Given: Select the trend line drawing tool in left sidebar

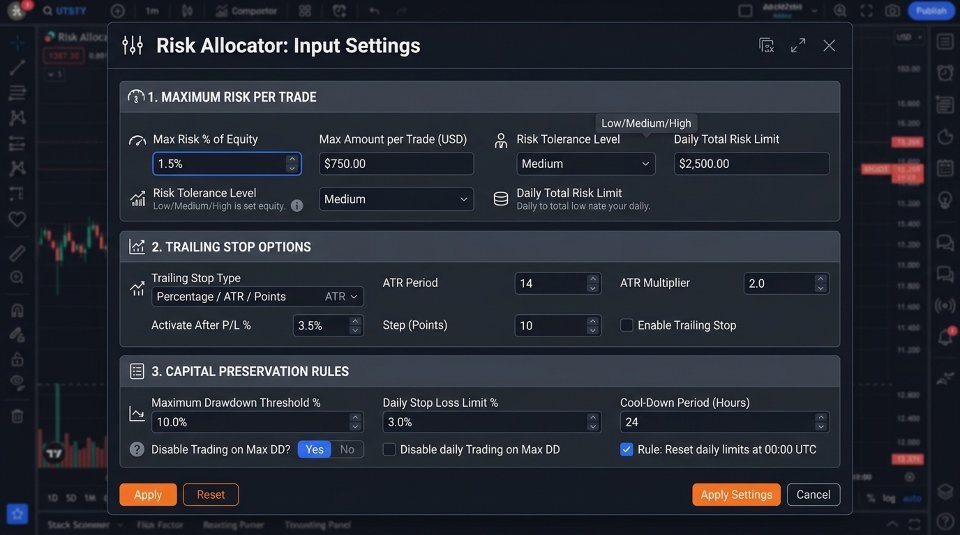Looking at the screenshot, I should click(x=17, y=67).
